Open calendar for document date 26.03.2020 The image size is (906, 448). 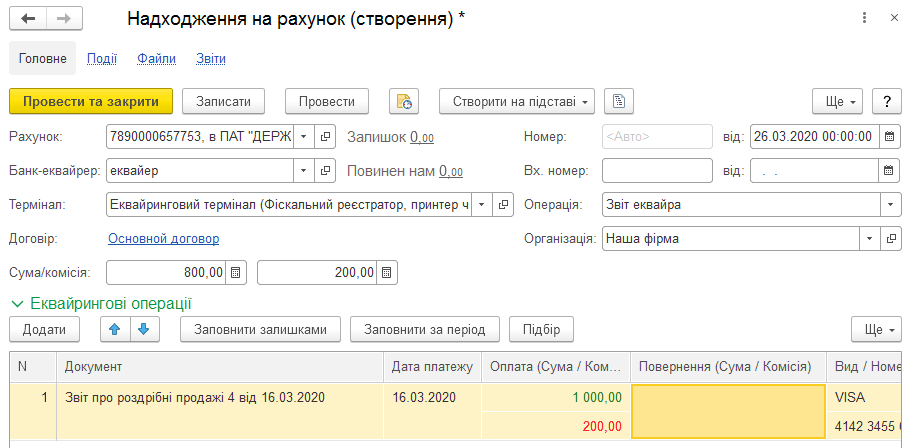[890, 137]
